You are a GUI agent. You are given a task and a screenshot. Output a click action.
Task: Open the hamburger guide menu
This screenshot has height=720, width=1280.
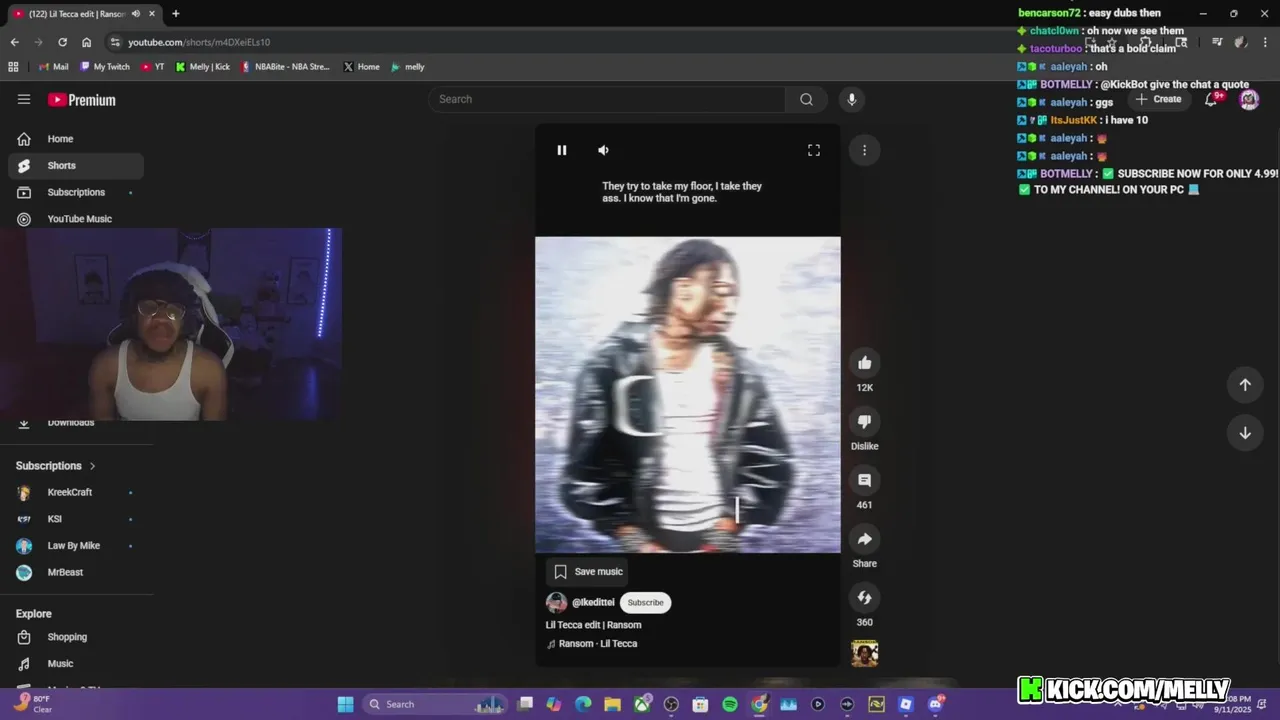tap(24, 99)
